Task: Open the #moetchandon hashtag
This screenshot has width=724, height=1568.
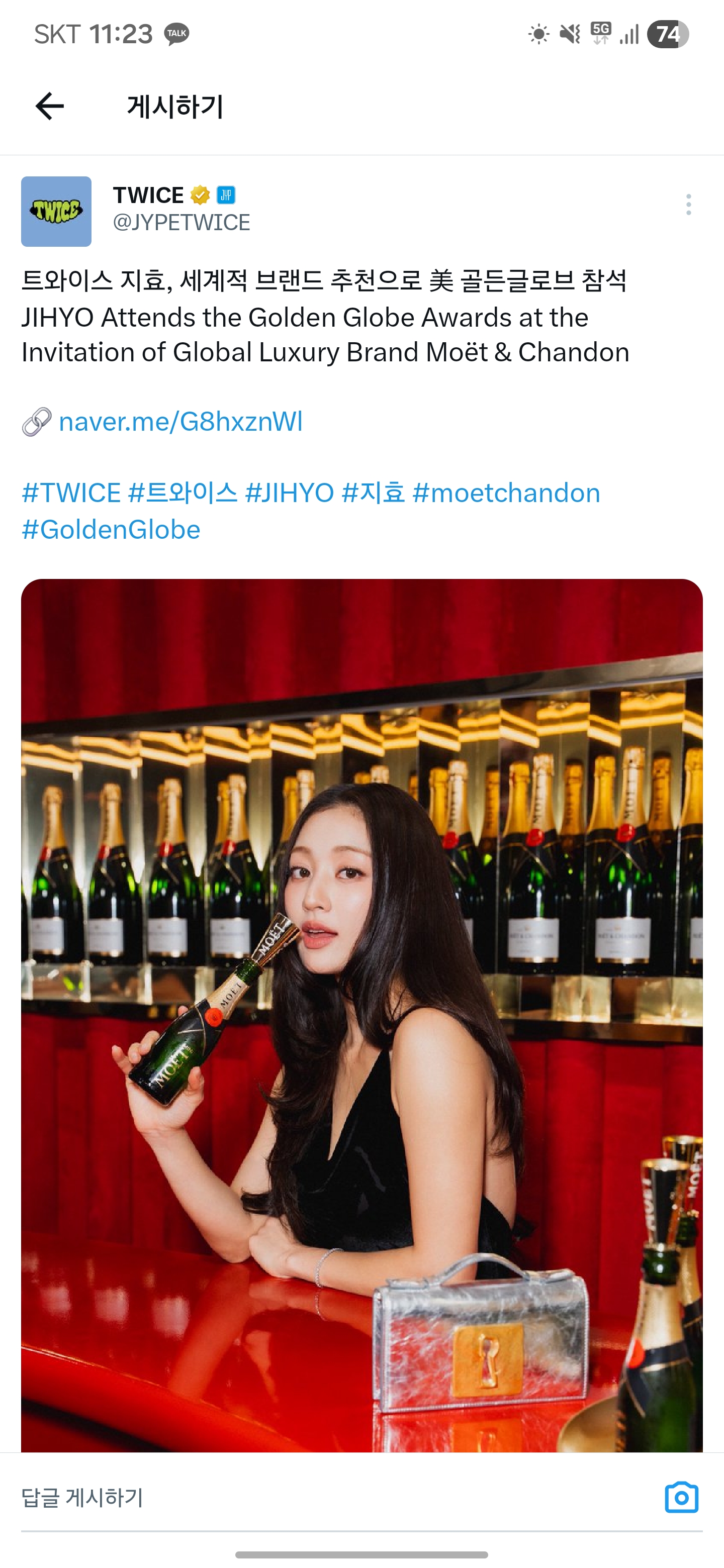Action: (x=506, y=493)
